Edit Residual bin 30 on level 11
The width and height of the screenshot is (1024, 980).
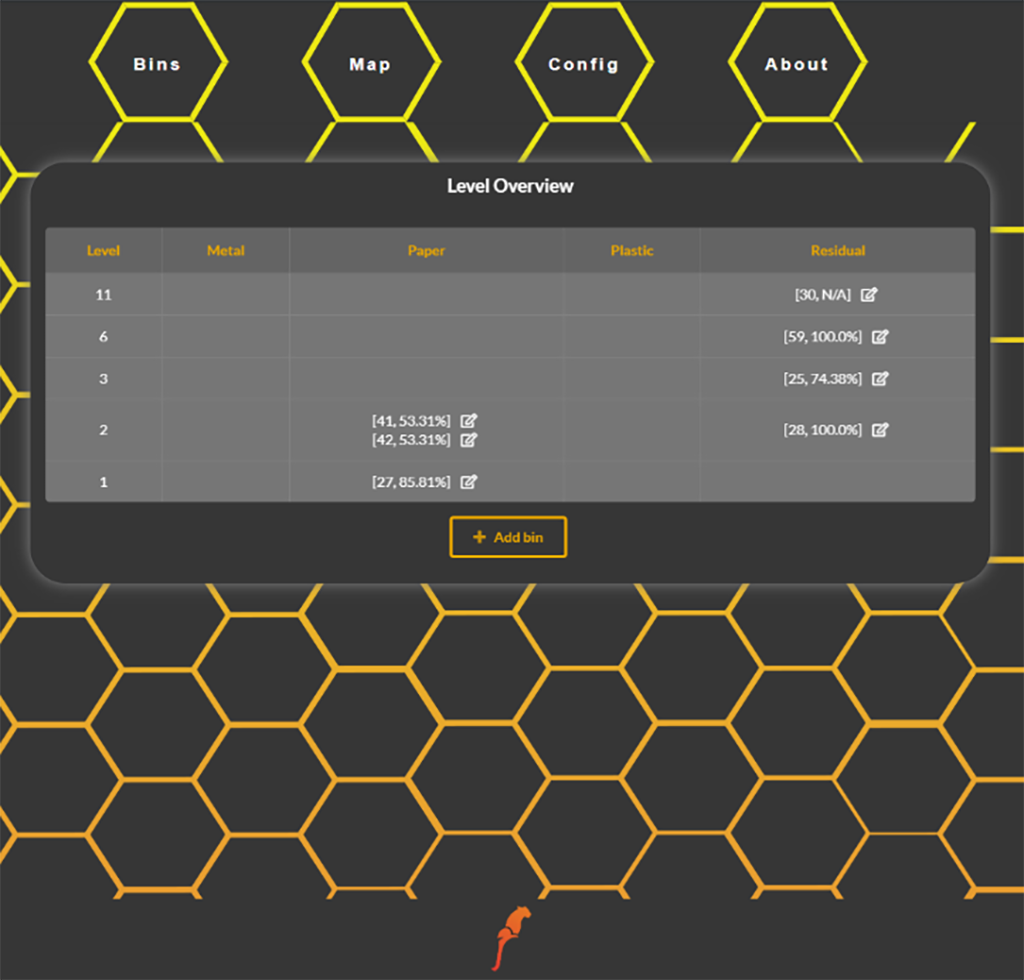(869, 295)
